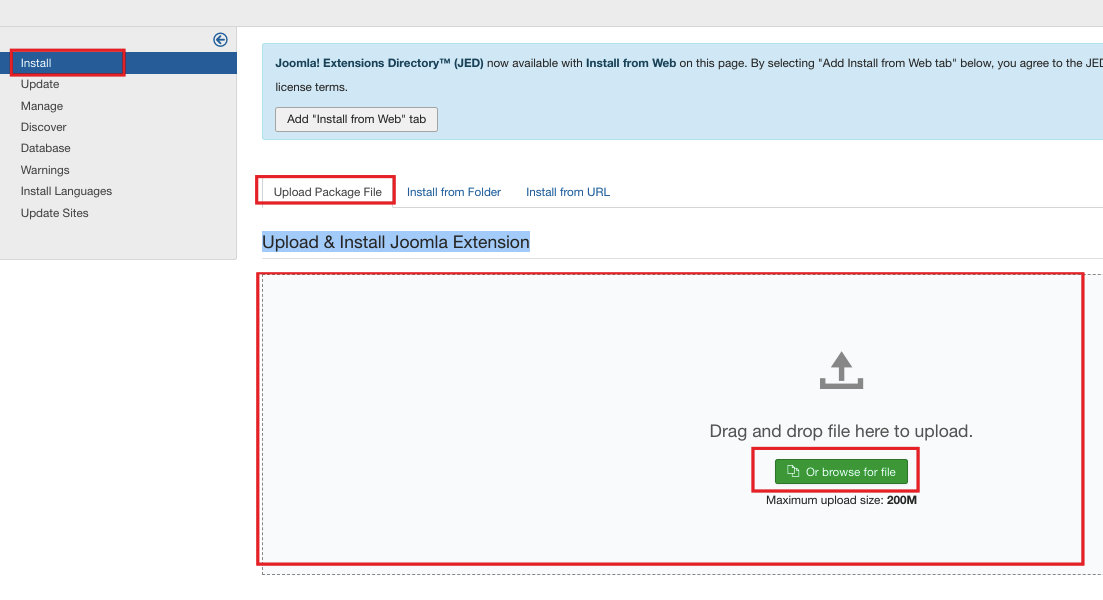Screen dimensions: 1103x600
Task: Open the Manage extensions page
Action: [x=42, y=106]
